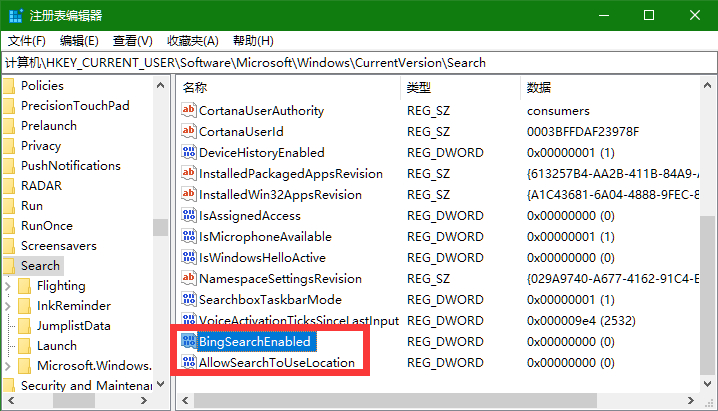Click the AllowSearchToUseLocation DWORD icon
The image size is (718, 411).
(189, 362)
